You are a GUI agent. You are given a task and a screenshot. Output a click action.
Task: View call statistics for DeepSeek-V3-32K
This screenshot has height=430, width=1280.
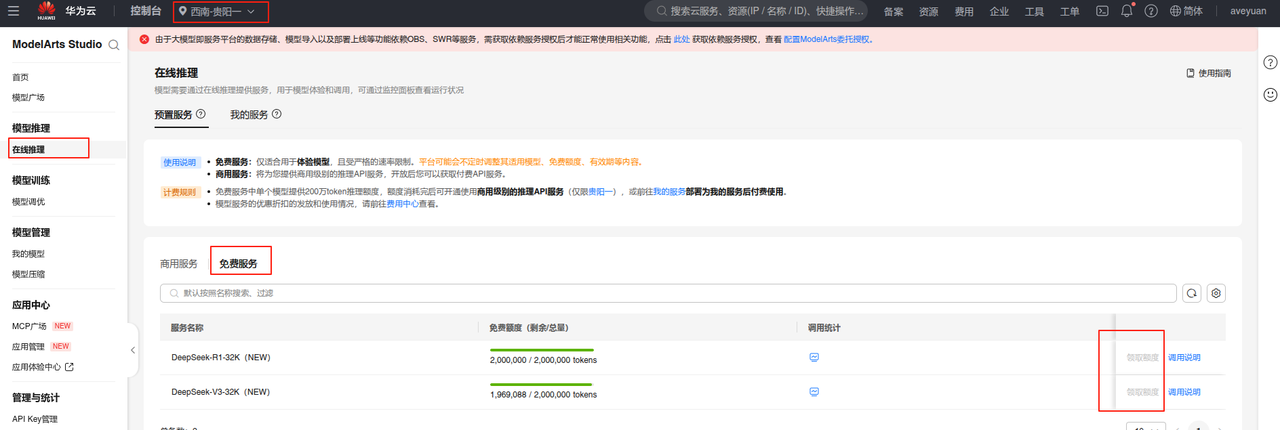point(814,391)
